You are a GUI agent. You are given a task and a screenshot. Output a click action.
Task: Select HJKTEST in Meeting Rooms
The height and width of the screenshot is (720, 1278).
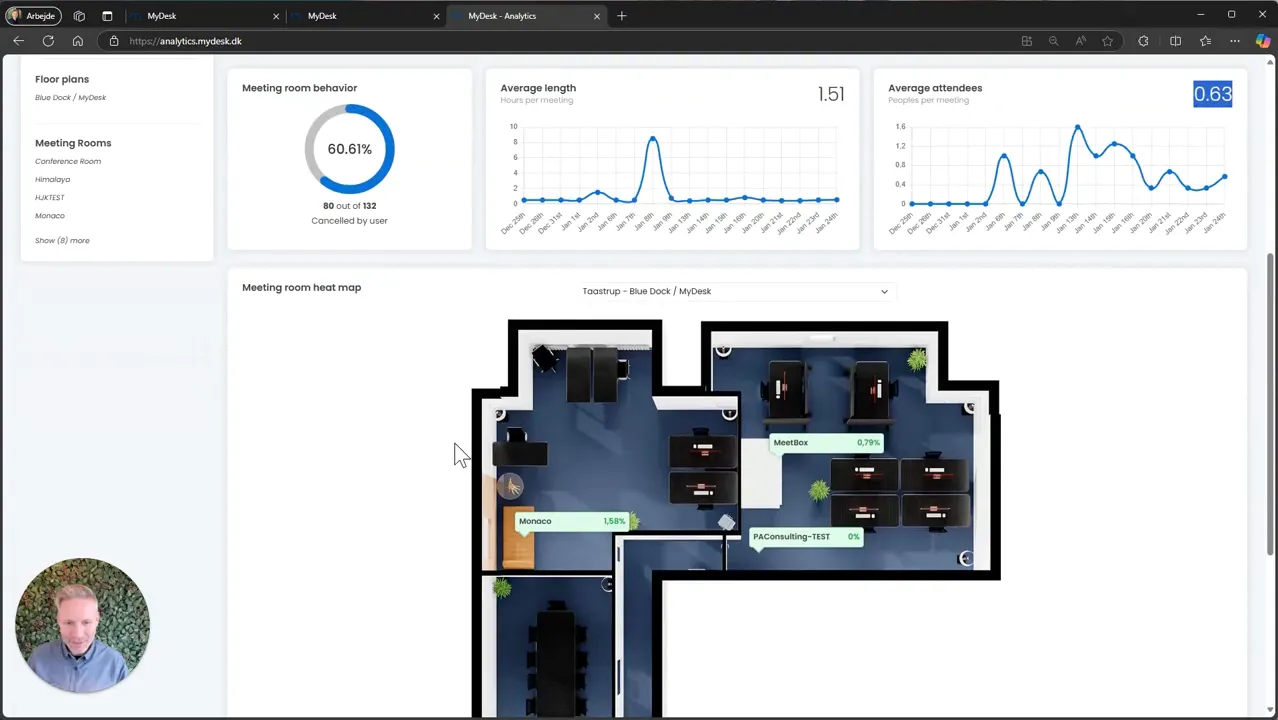click(x=50, y=197)
